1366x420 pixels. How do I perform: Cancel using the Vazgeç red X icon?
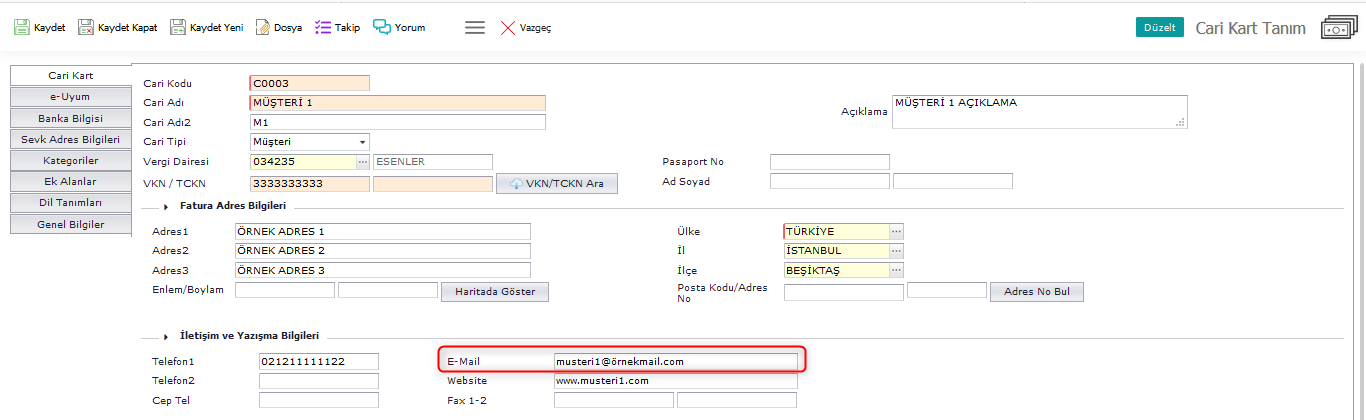point(508,28)
